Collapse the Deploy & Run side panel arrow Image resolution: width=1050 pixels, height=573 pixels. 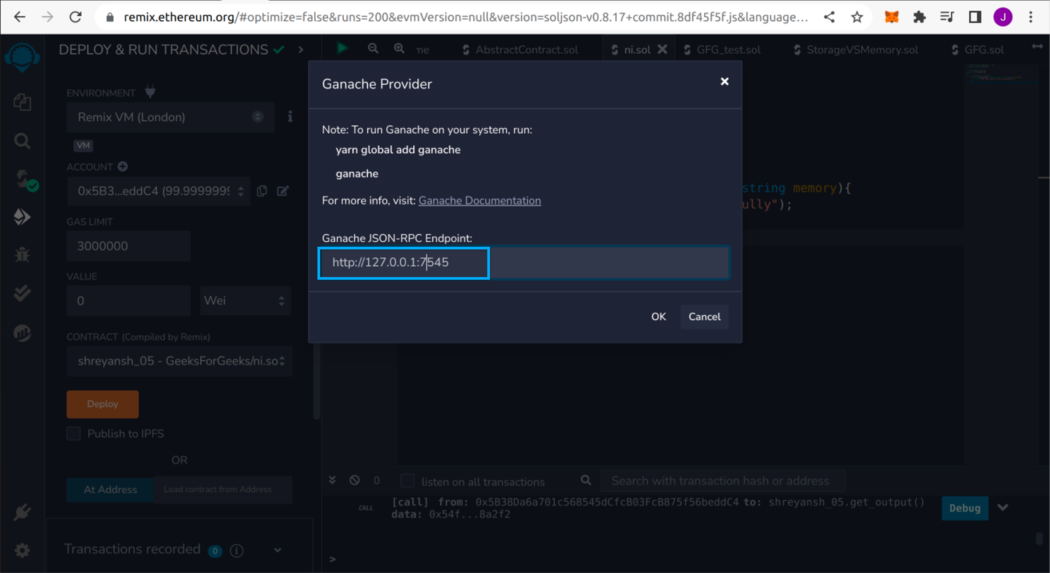[301, 50]
